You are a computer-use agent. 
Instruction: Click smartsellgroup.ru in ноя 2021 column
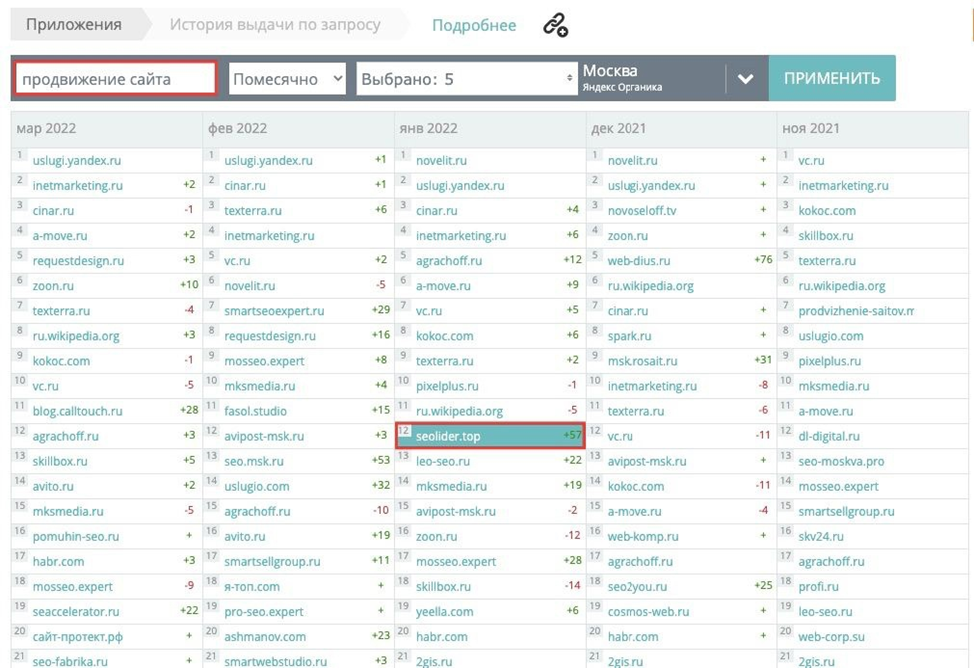[x=846, y=511]
